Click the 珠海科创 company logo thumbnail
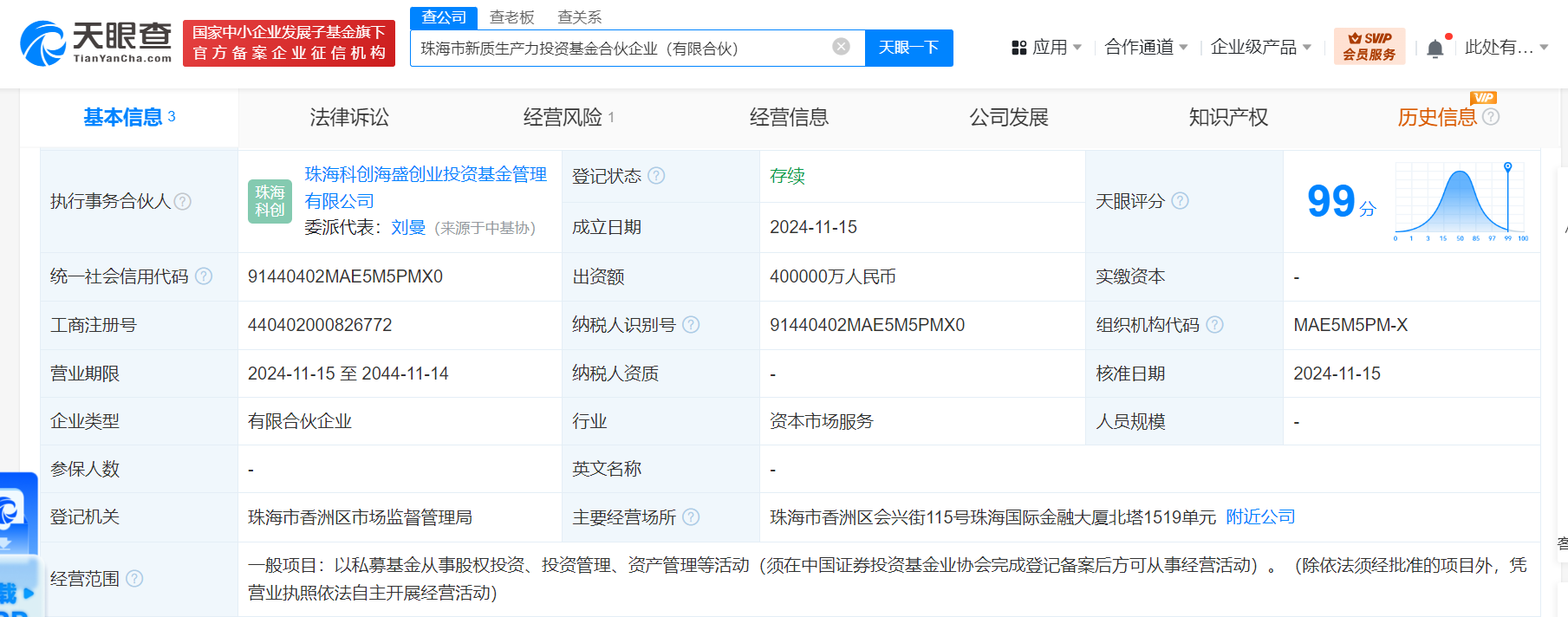This screenshot has width=1568, height=617. coord(270,201)
